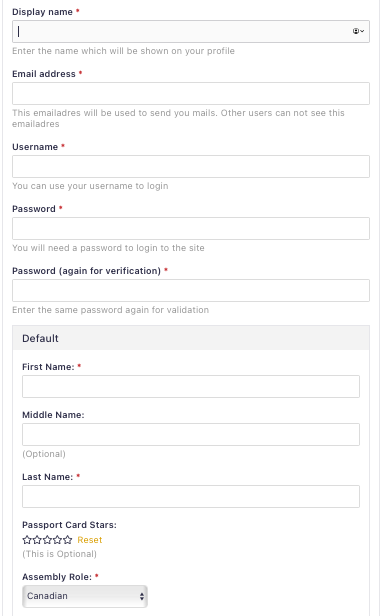Click the Passport Card Stars label
This screenshot has width=384, height=616.
point(69,525)
